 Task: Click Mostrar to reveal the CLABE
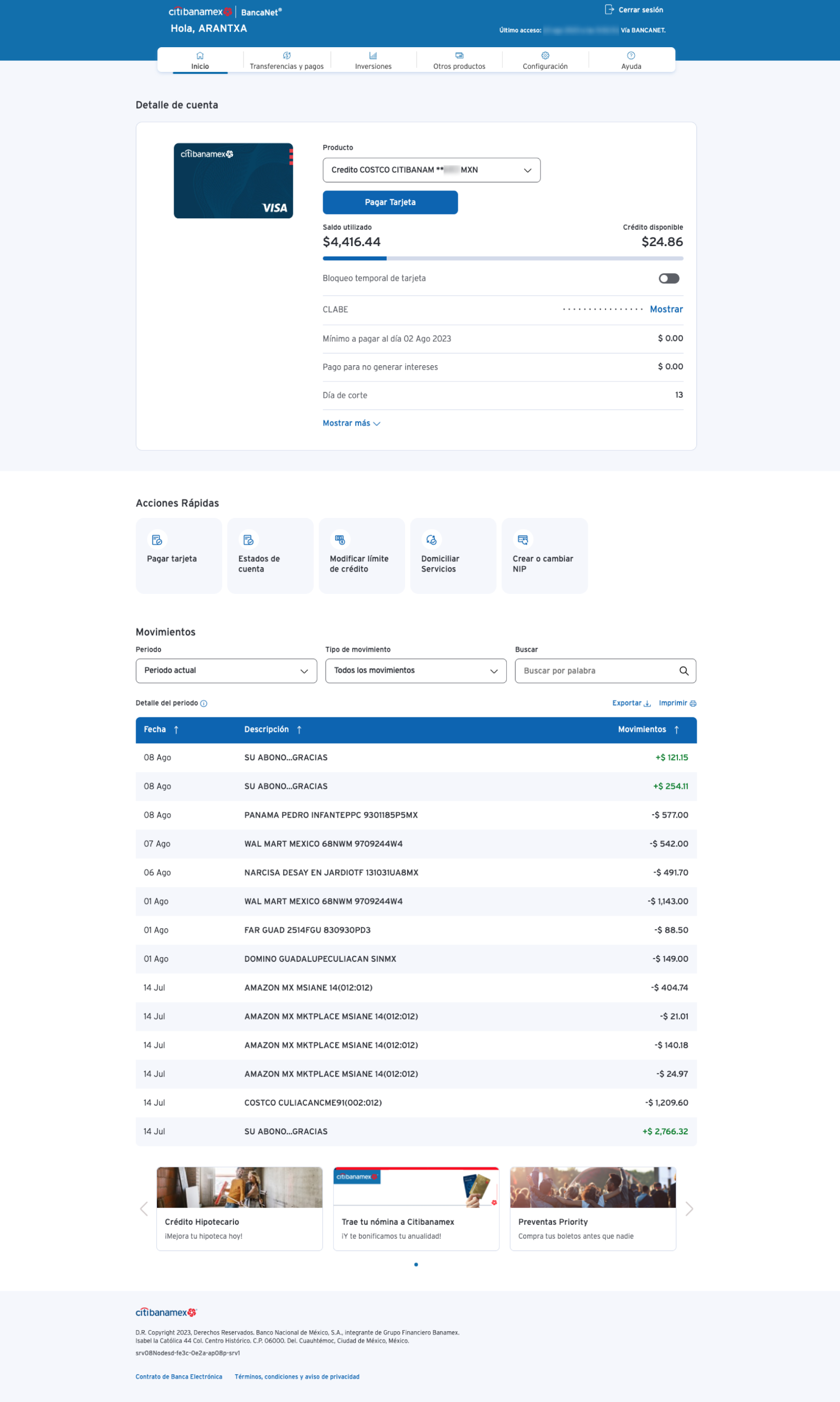666,309
